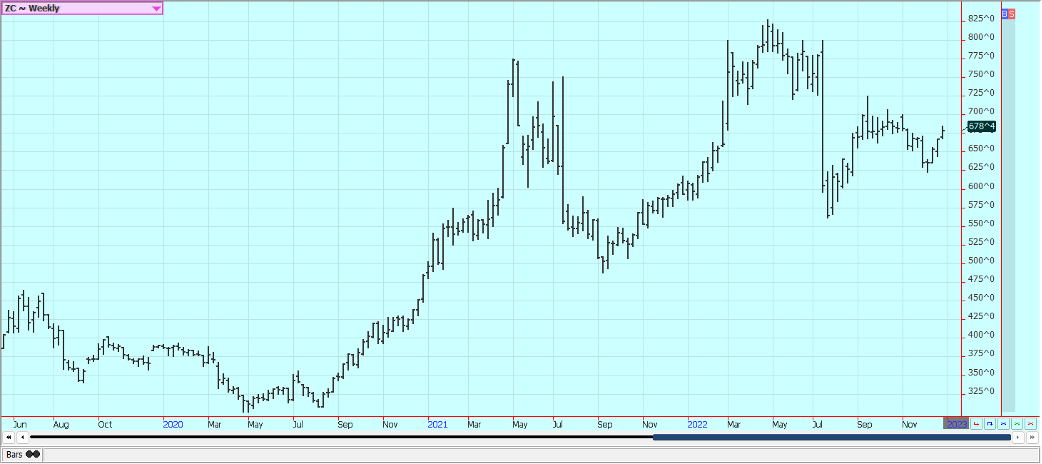1042x464 pixels.
Task: Step chart back with single left arrow
Action: [x=23, y=437]
